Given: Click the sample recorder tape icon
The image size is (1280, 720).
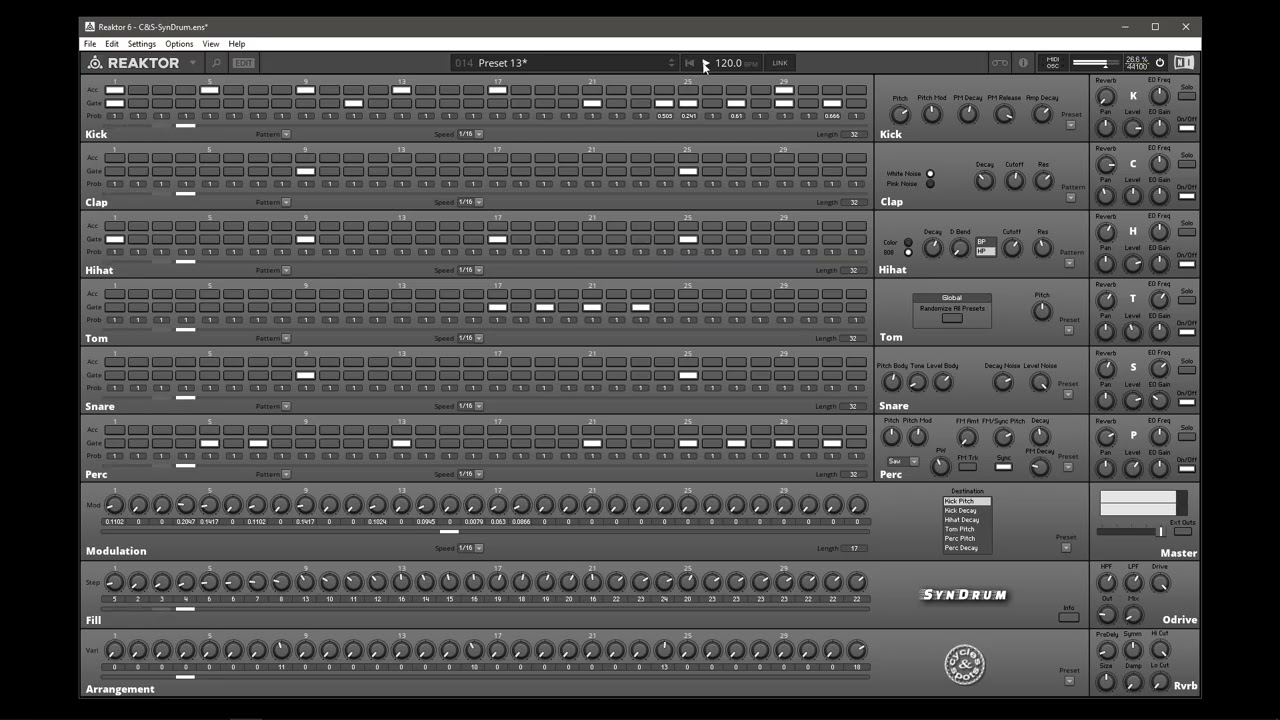Looking at the screenshot, I should click(x=1000, y=63).
